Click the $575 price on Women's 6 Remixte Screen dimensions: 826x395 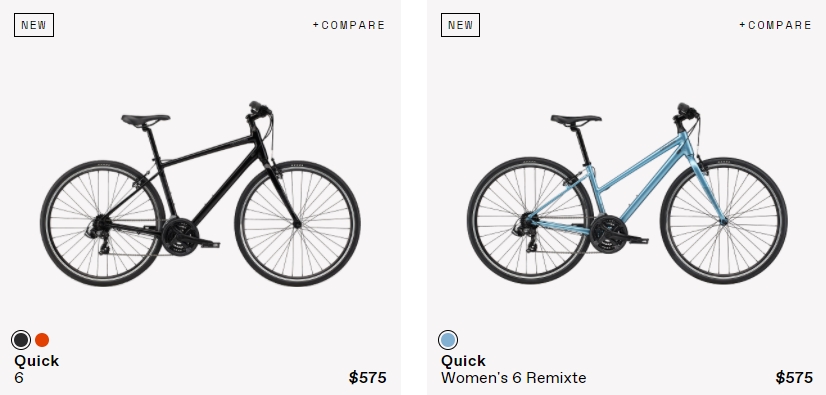coord(794,378)
